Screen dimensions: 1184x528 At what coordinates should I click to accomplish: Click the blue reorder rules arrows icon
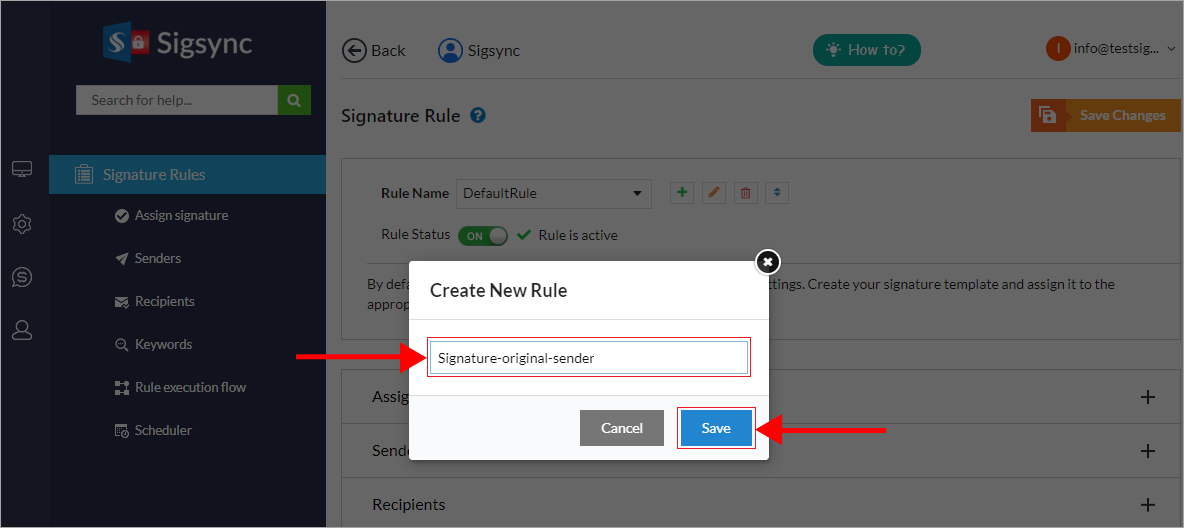pyautogui.click(x=777, y=193)
